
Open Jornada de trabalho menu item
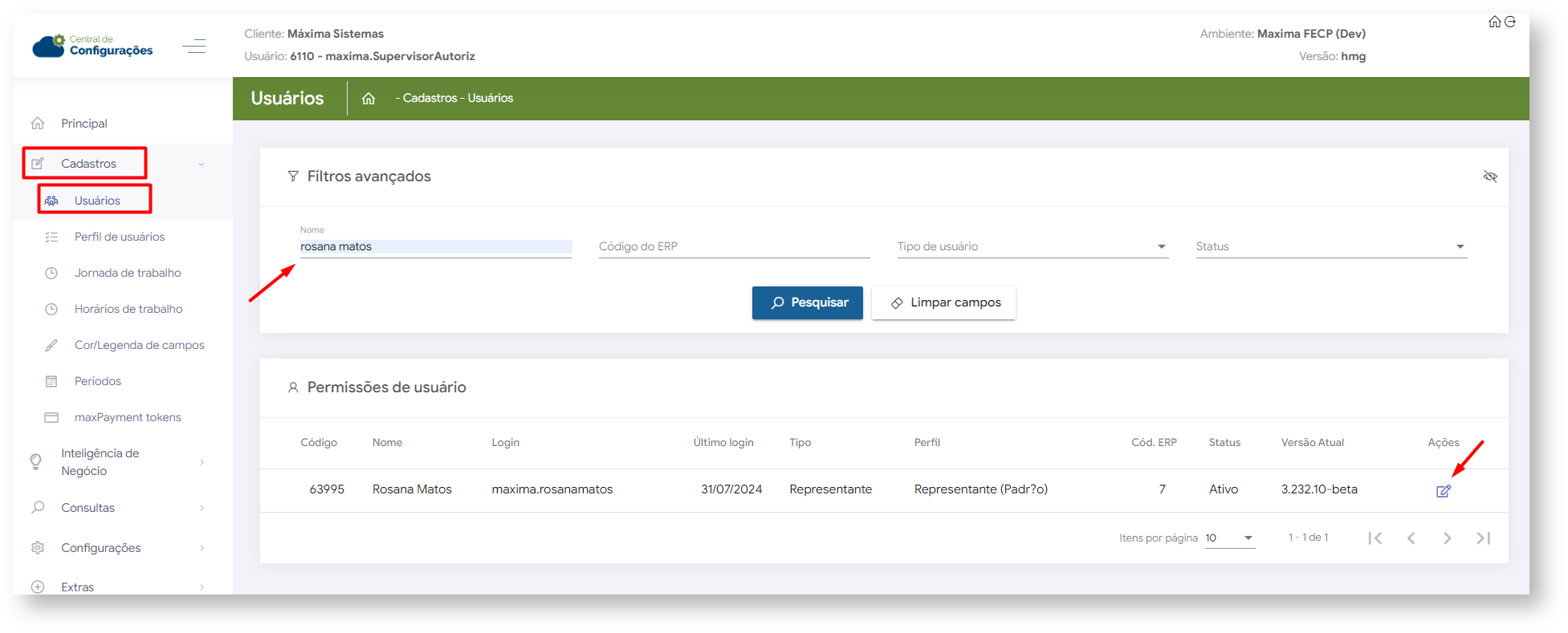128,273
